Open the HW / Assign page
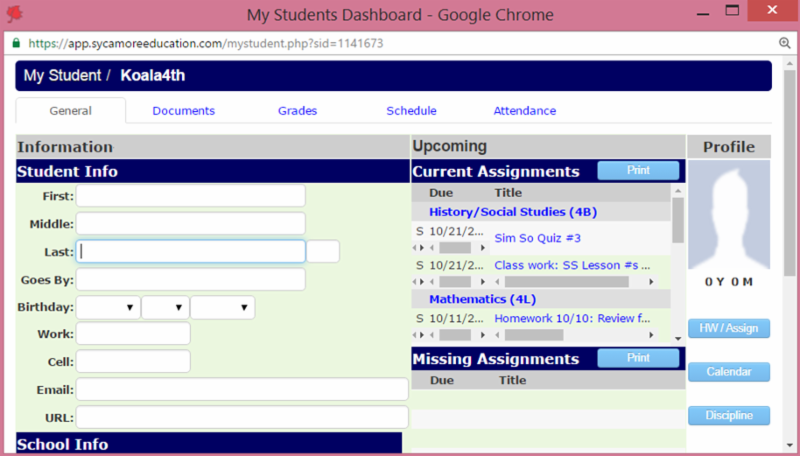Screen dimensions: 800x456 (728, 328)
